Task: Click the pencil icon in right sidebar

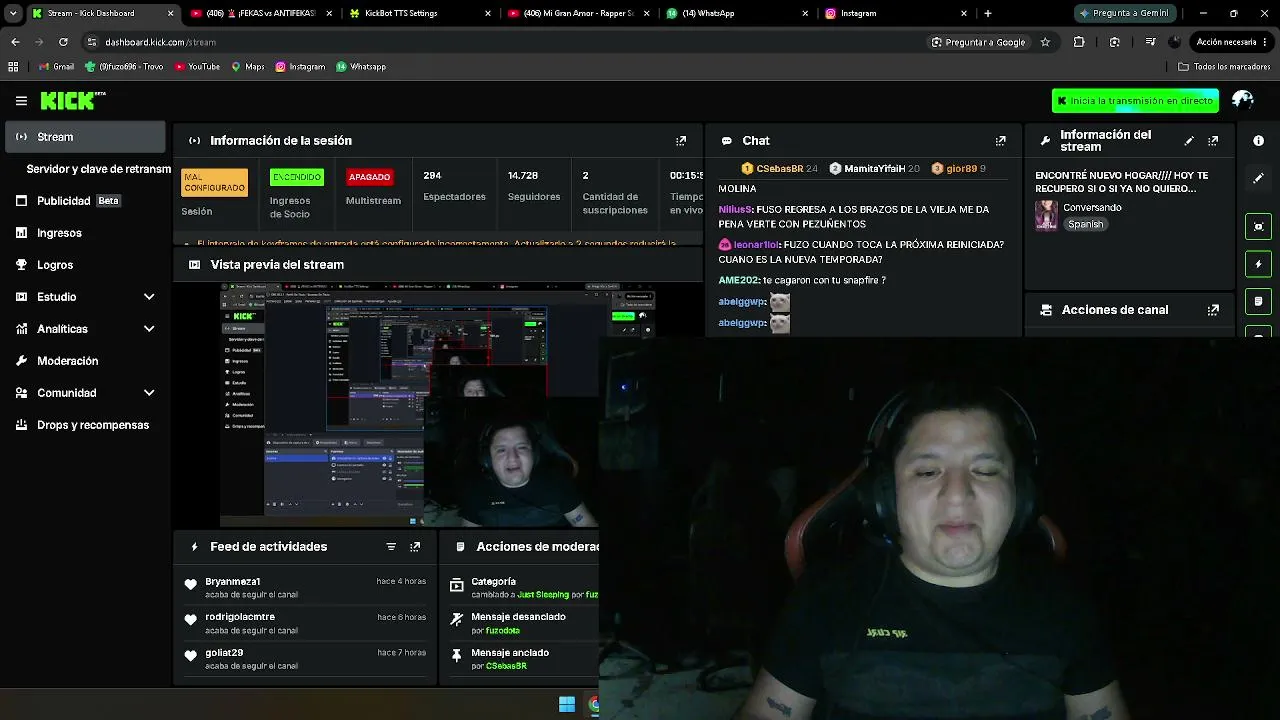Action: coord(1258,178)
